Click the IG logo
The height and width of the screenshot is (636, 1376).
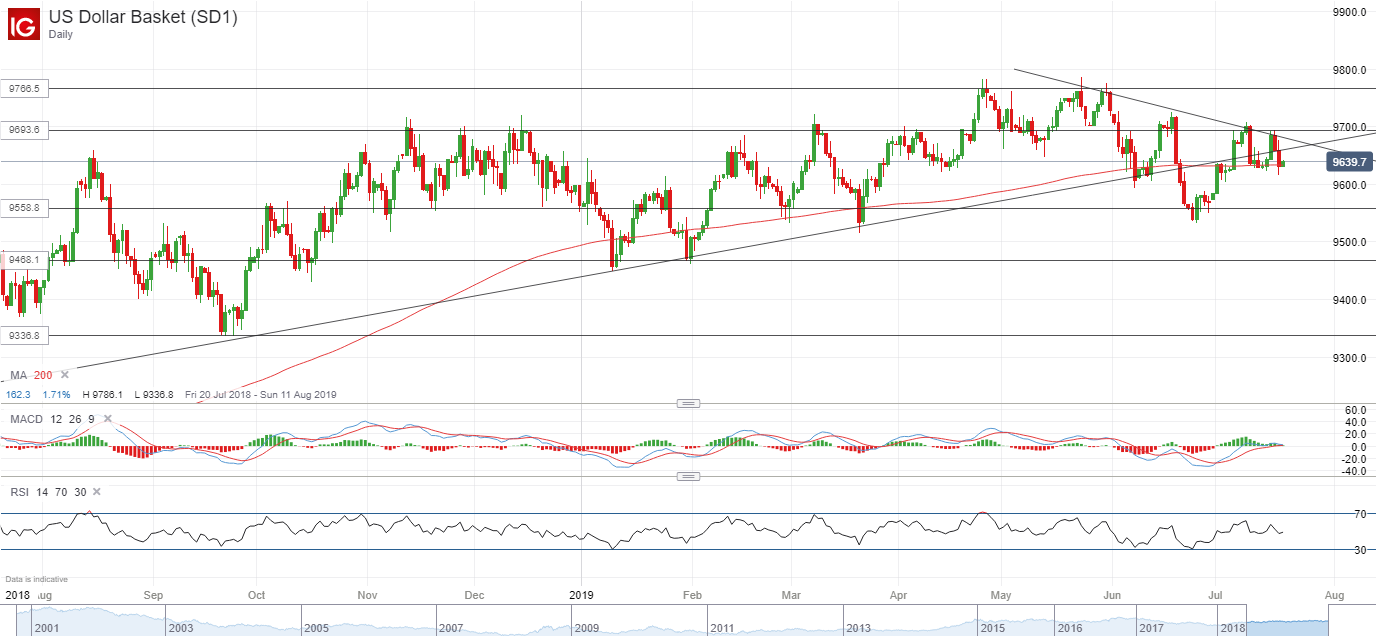tap(24, 24)
